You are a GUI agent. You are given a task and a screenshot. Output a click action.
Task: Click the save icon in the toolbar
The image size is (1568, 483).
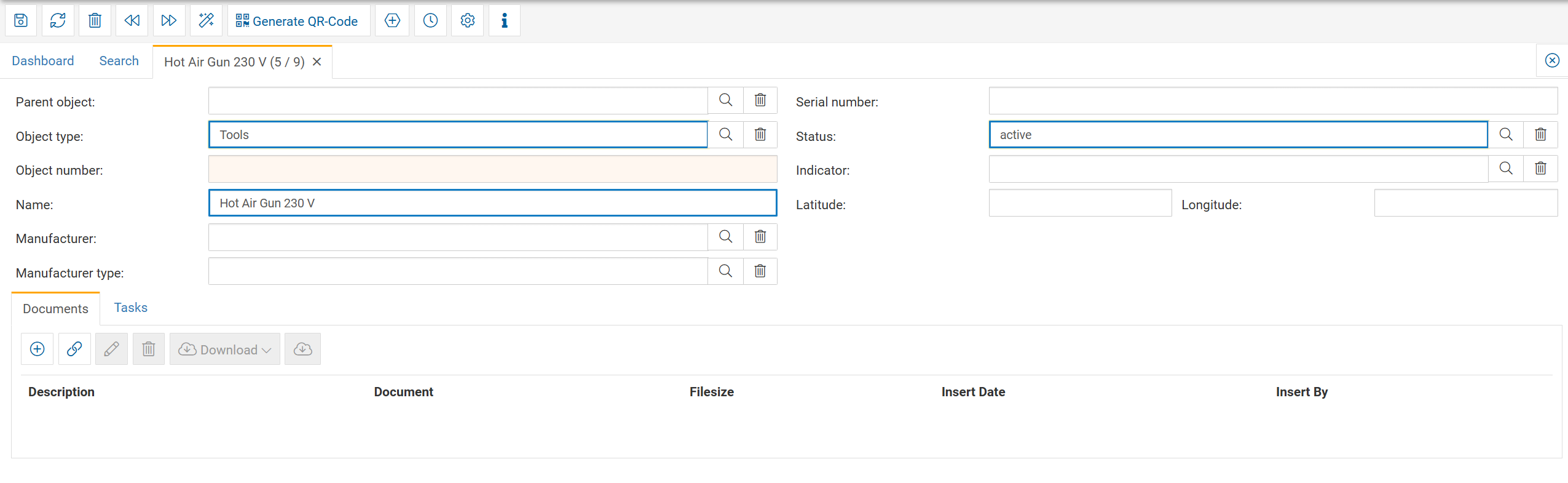pyautogui.click(x=21, y=21)
